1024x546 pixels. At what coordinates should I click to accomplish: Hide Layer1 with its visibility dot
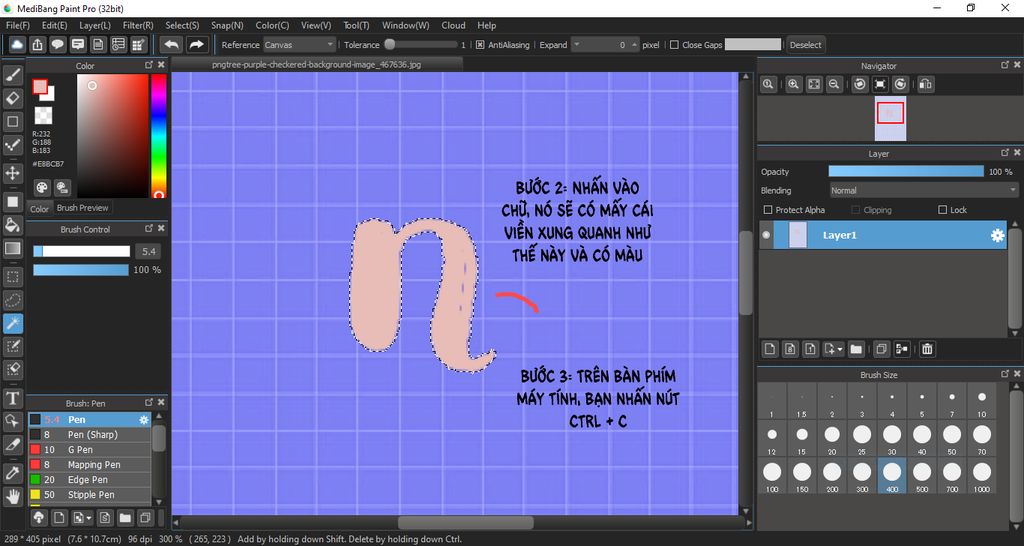[766, 235]
